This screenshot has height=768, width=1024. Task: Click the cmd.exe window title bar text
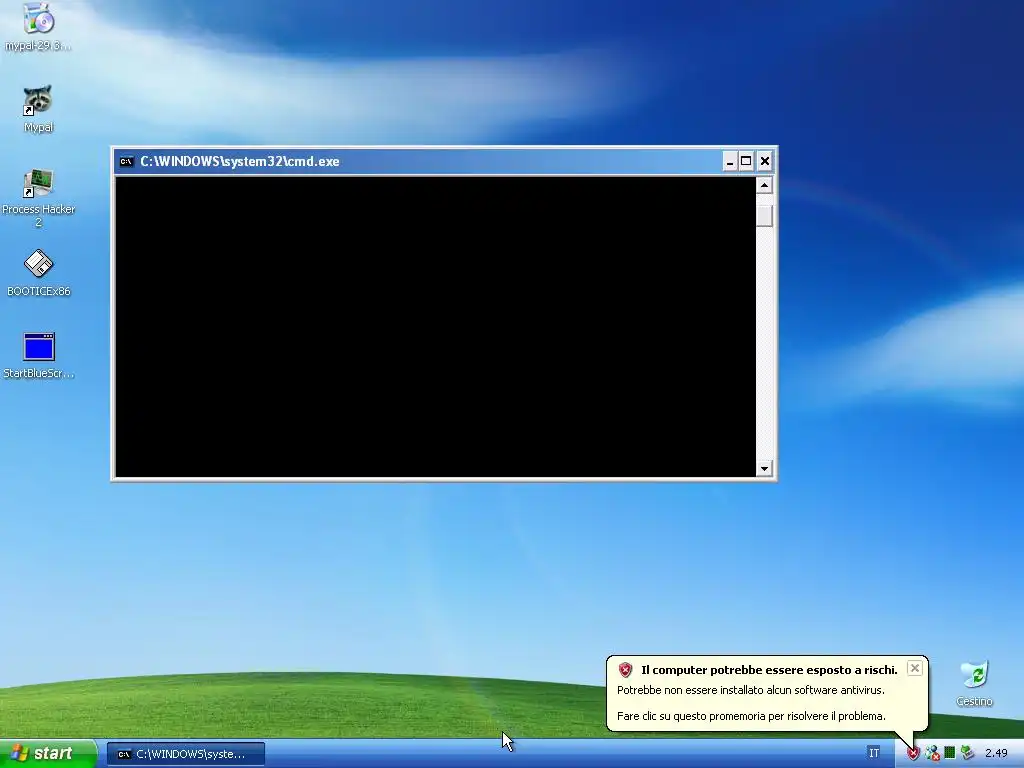(x=240, y=161)
